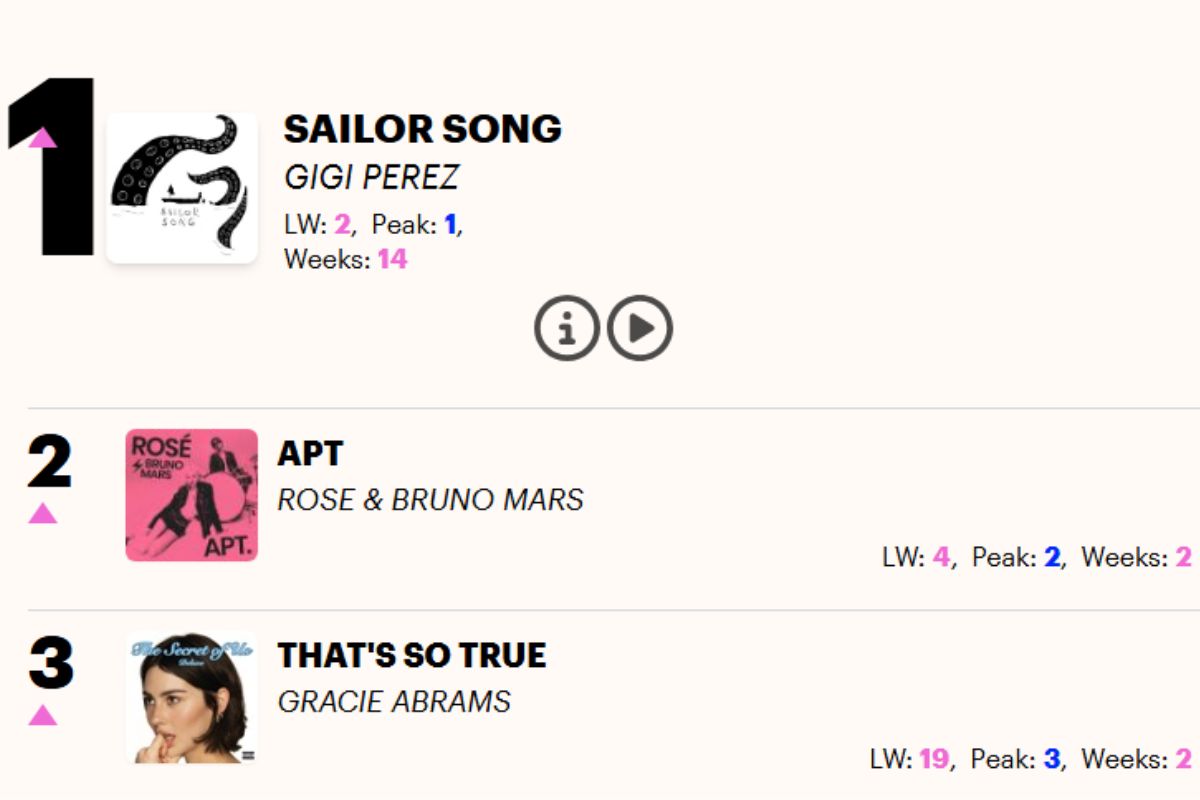Open the Sailor Song album cover
The image size is (1200, 800).
pos(182,188)
